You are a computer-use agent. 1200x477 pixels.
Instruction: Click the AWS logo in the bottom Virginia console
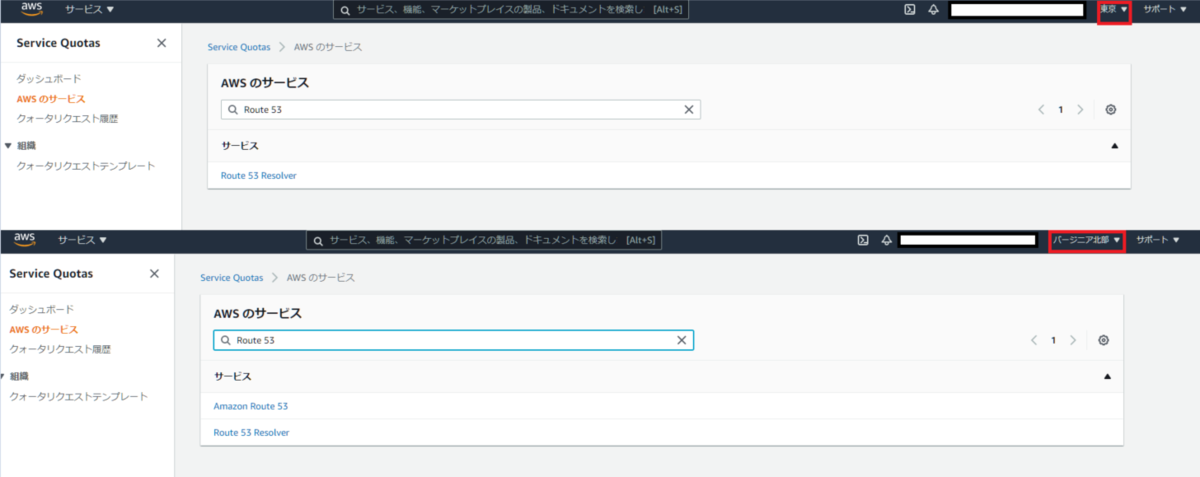[25, 240]
